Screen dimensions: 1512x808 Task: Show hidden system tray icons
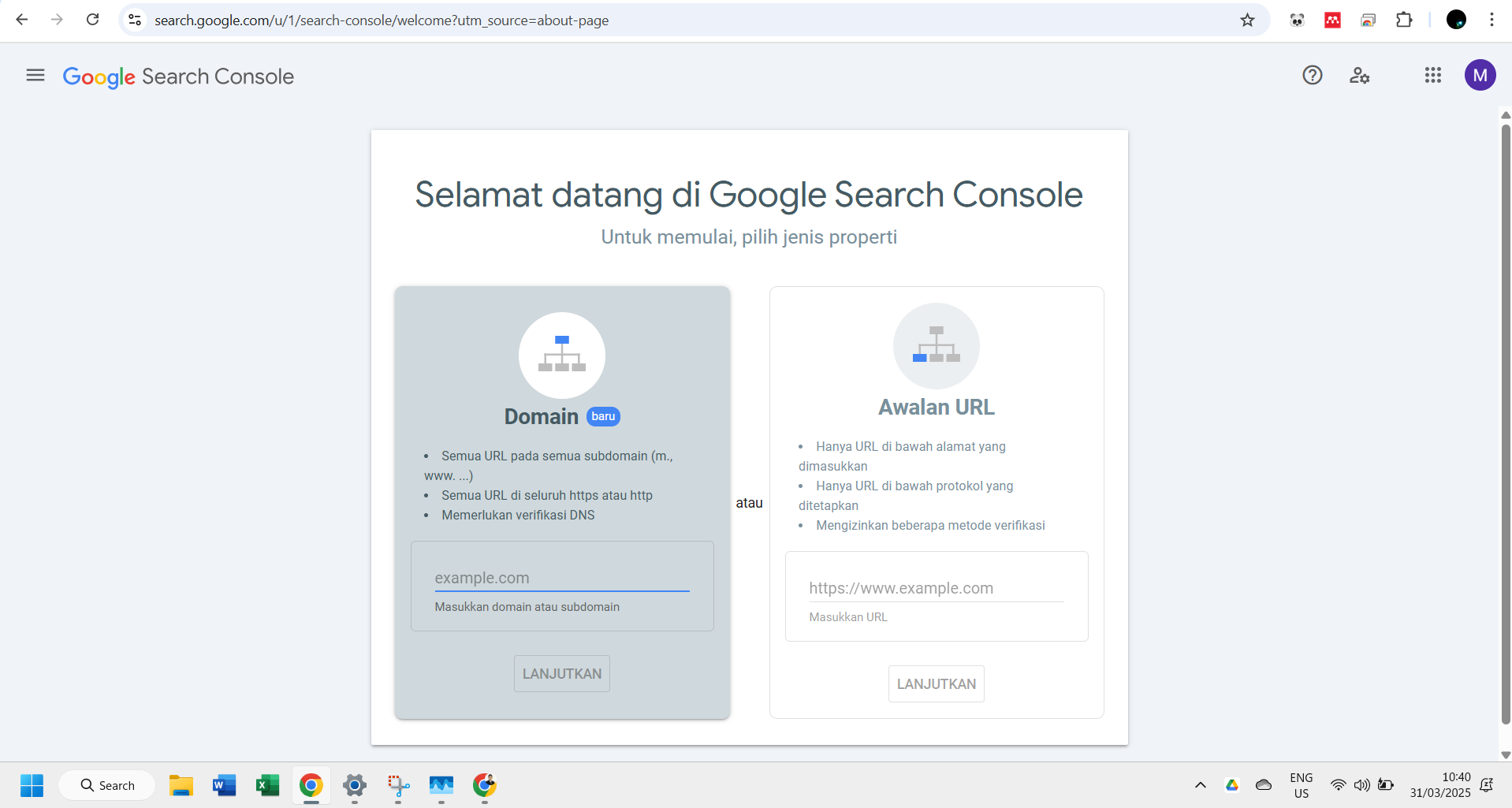coord(1201,785)
